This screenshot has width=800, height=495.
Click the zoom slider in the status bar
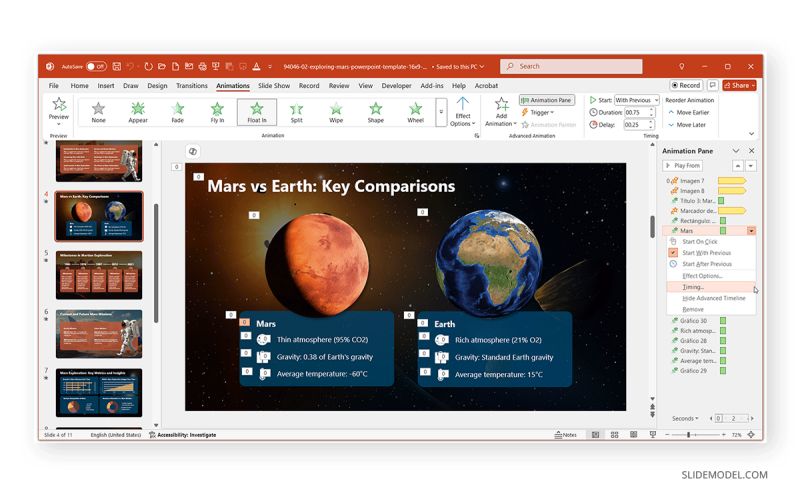[688, 435]
